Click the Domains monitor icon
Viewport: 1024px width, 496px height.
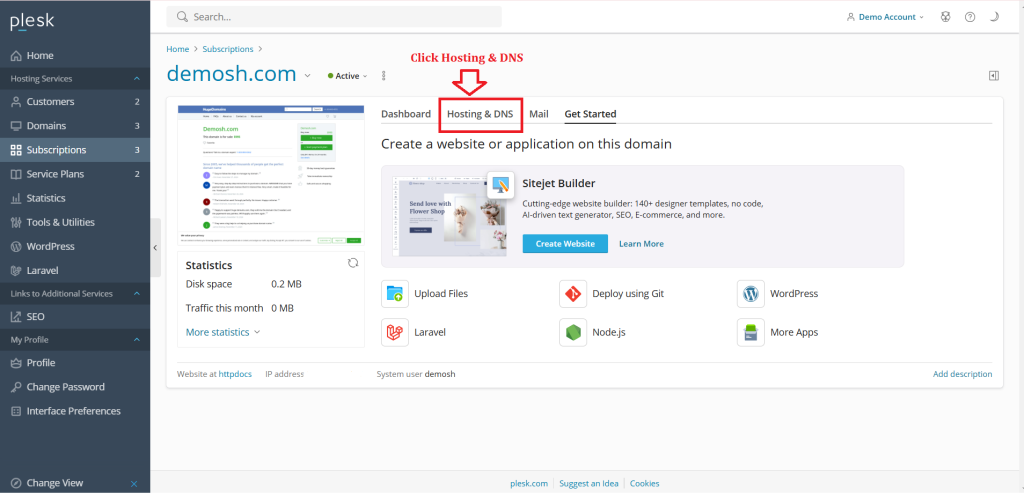[16, 126]
